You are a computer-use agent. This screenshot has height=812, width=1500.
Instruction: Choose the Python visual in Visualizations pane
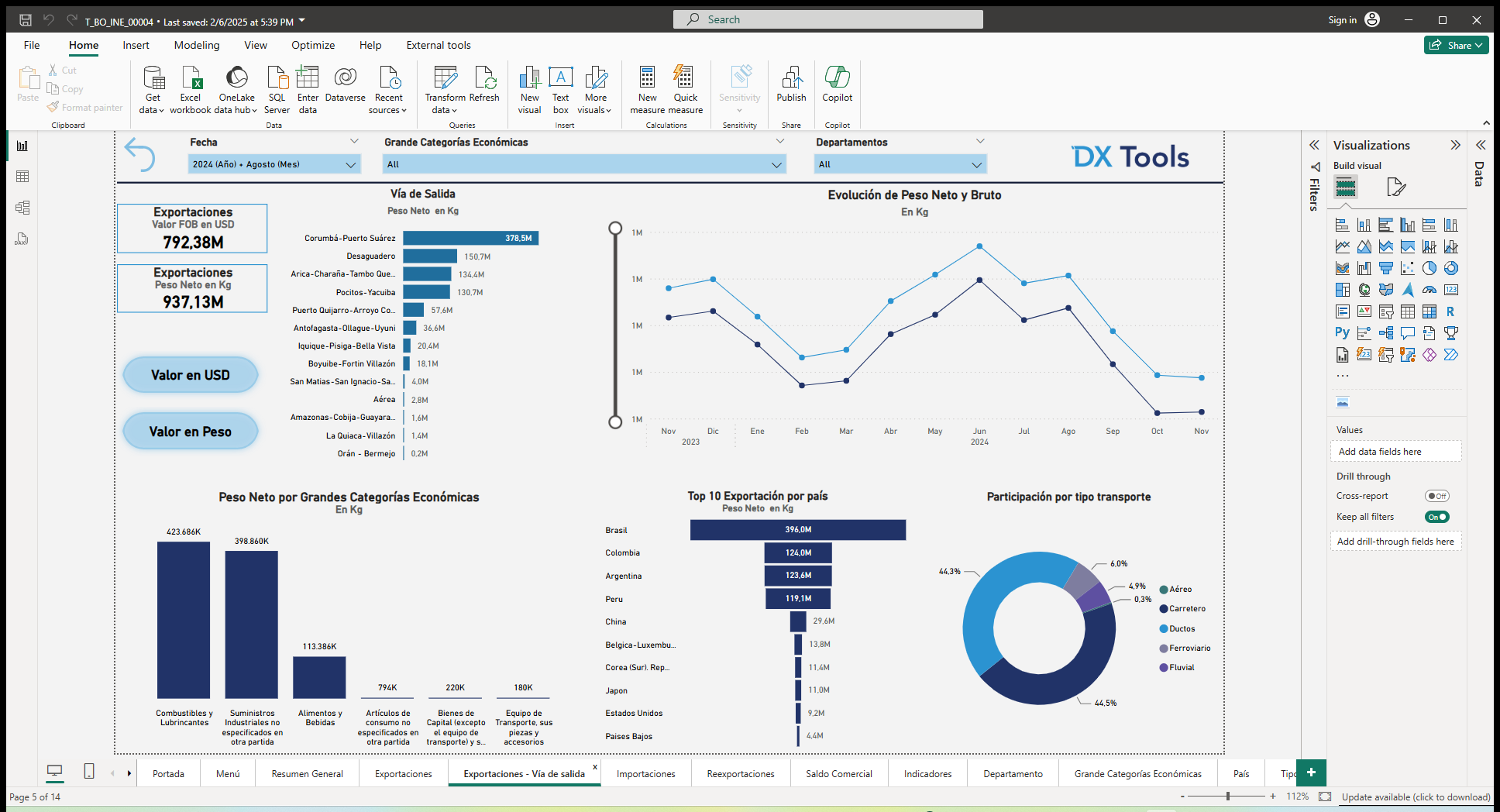click(x=1341, y=332)
